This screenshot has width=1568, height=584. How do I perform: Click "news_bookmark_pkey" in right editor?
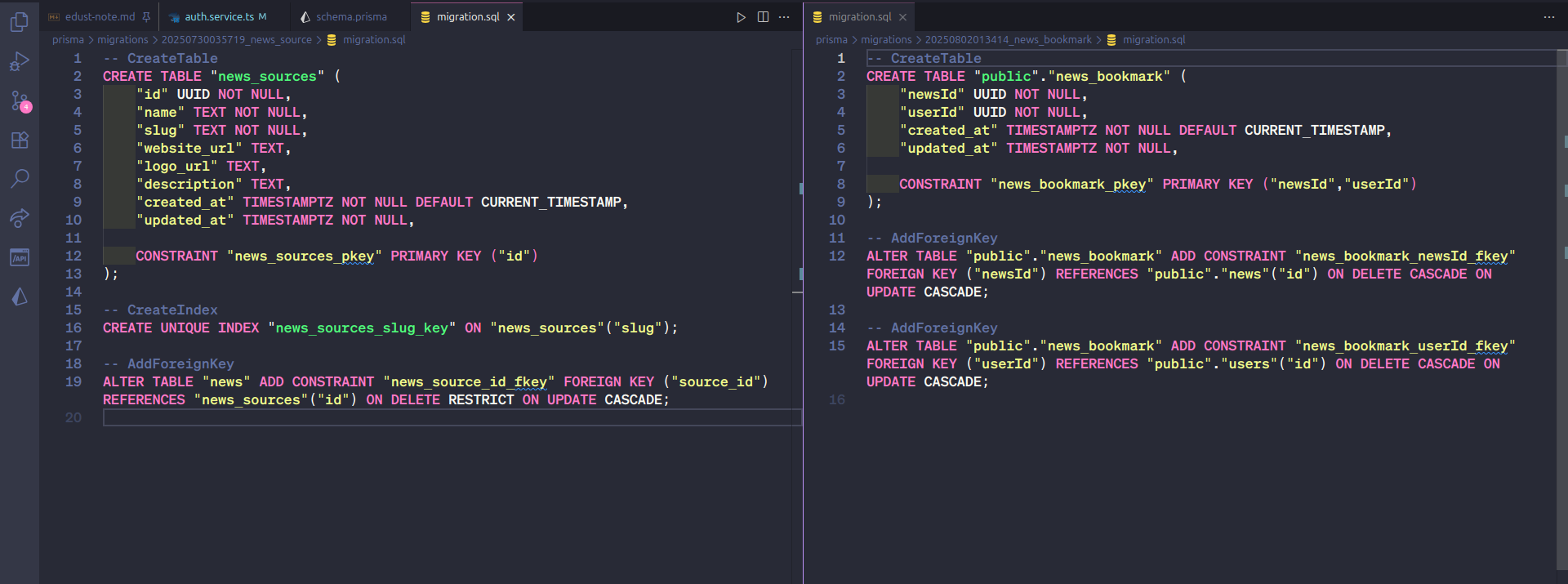pyautogui.click(x=1072, y=184)
